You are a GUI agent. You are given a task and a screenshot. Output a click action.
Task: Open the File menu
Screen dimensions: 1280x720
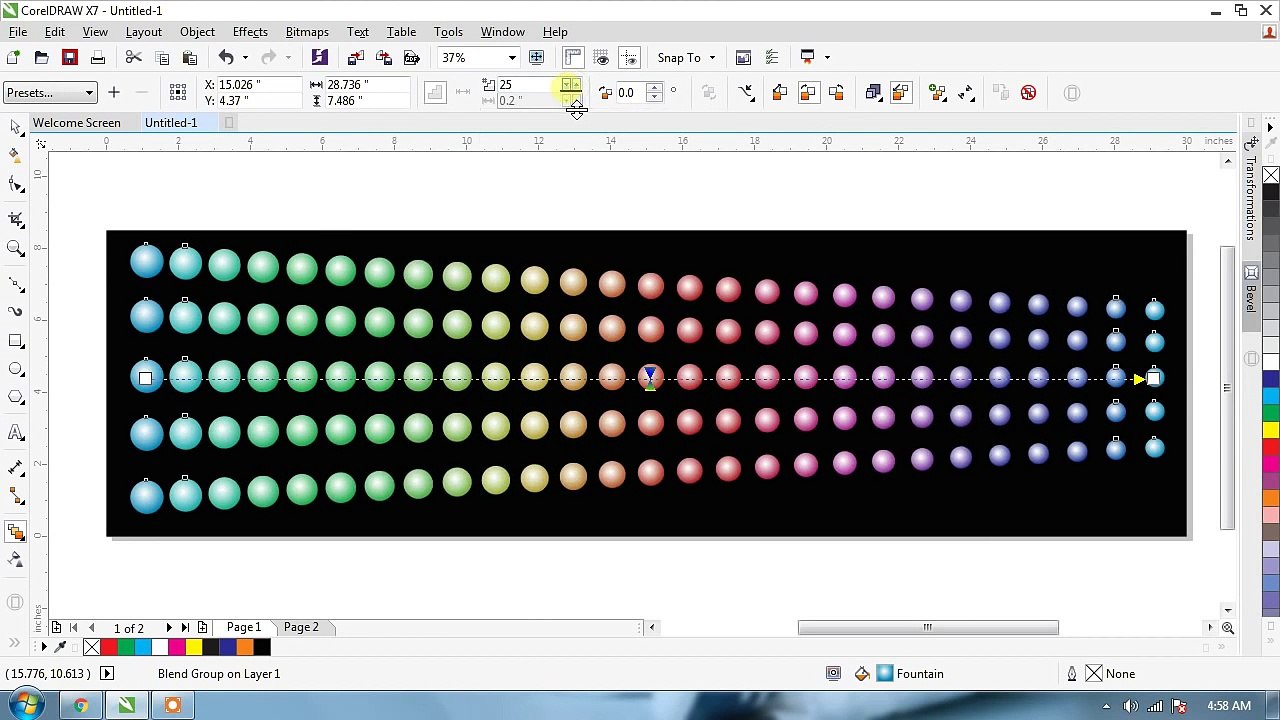point(18,32)
